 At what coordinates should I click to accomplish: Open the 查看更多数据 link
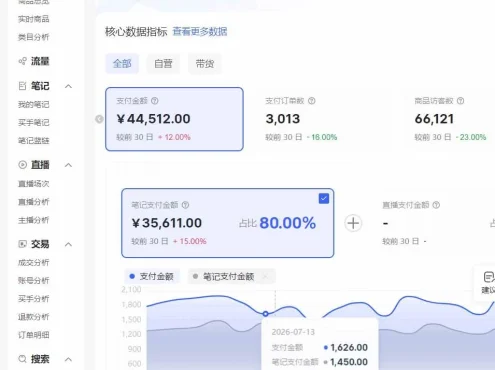tap(200, 32)
